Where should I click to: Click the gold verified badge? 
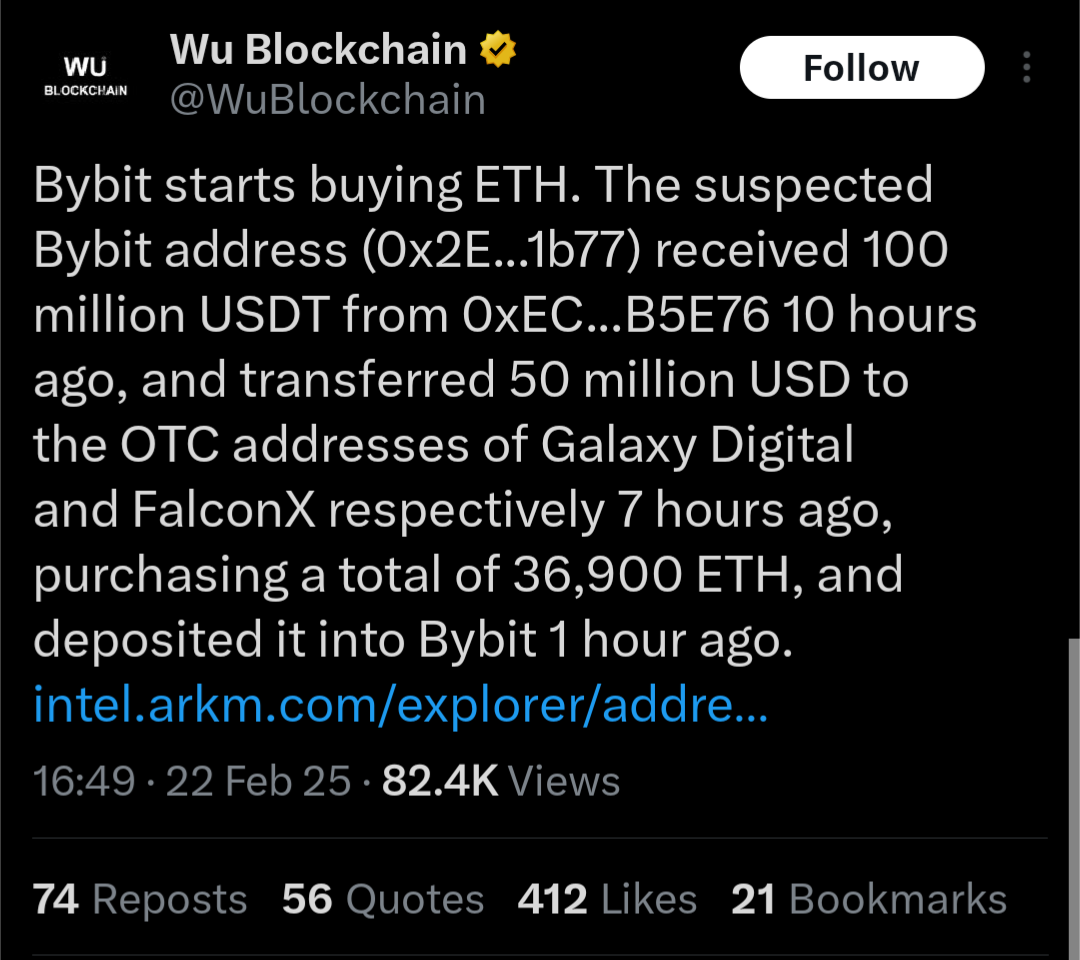click(x=498, y=49)
